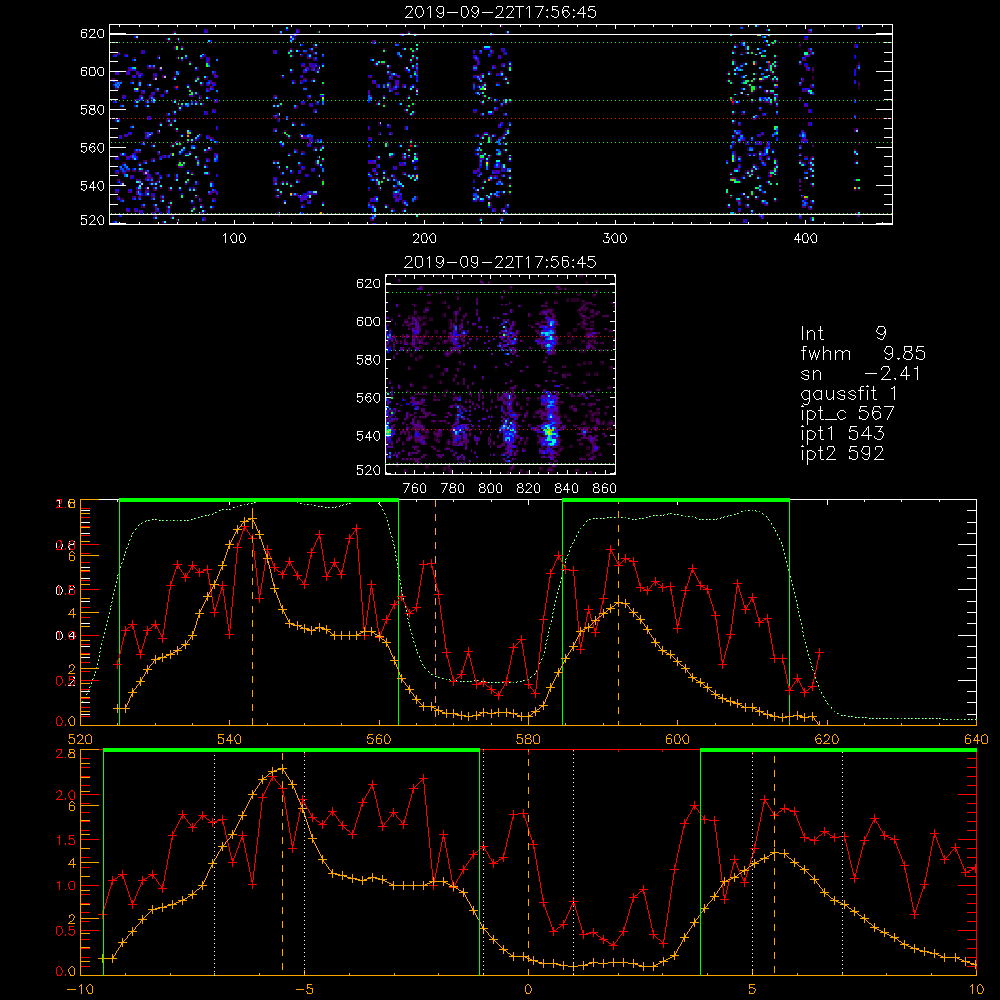
Task: Click the '760' x-axis label of middle image
Action: (x=415, y=489)
